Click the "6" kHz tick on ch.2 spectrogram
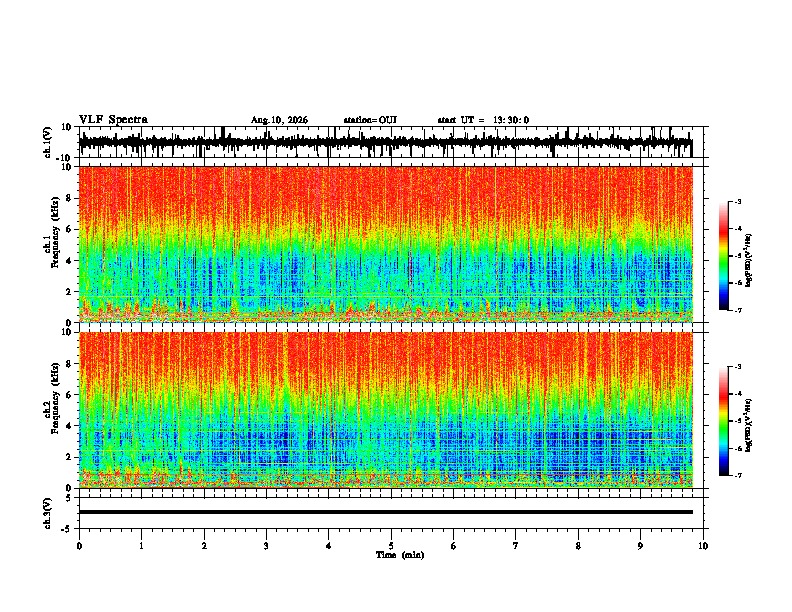Screen dimensions: 792x612 pos(70,395)
